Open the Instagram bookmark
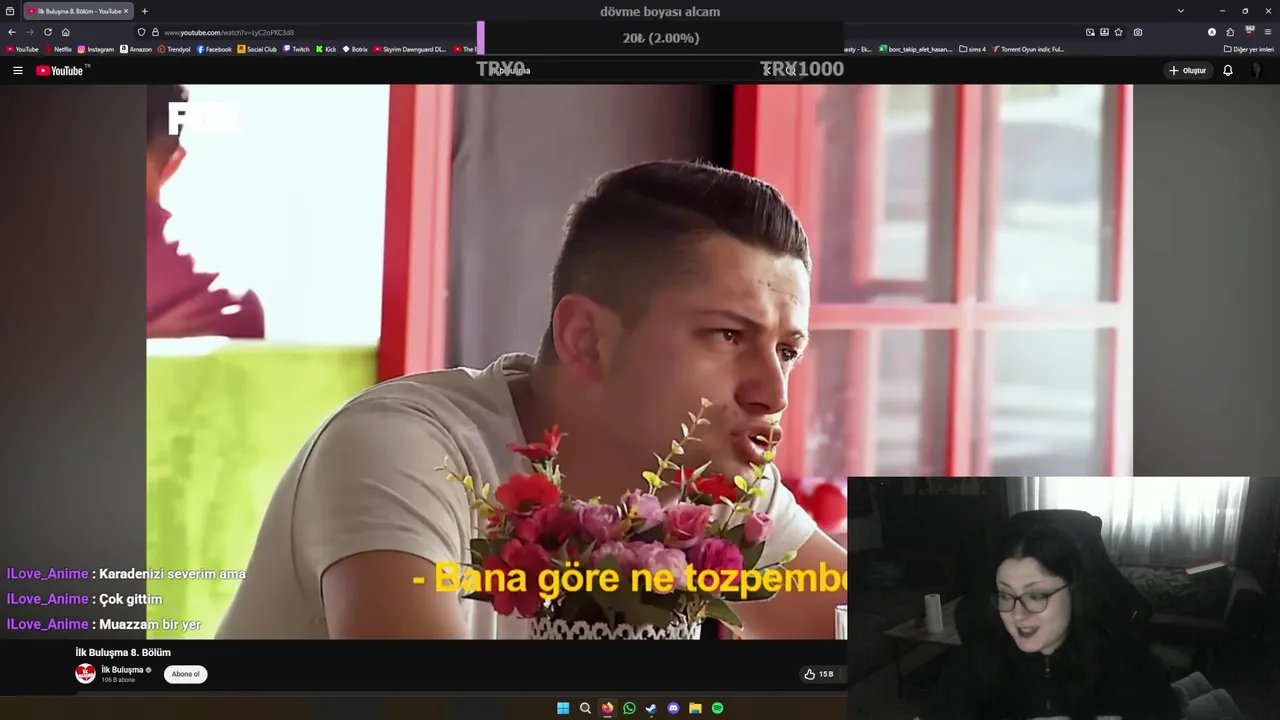 click(x=96, y=49)
